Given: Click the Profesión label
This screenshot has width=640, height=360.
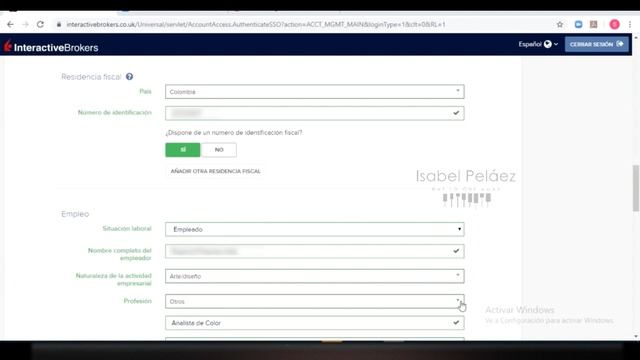Looking at the screenshot, I should pyautogui.click(x=138, y=301).
